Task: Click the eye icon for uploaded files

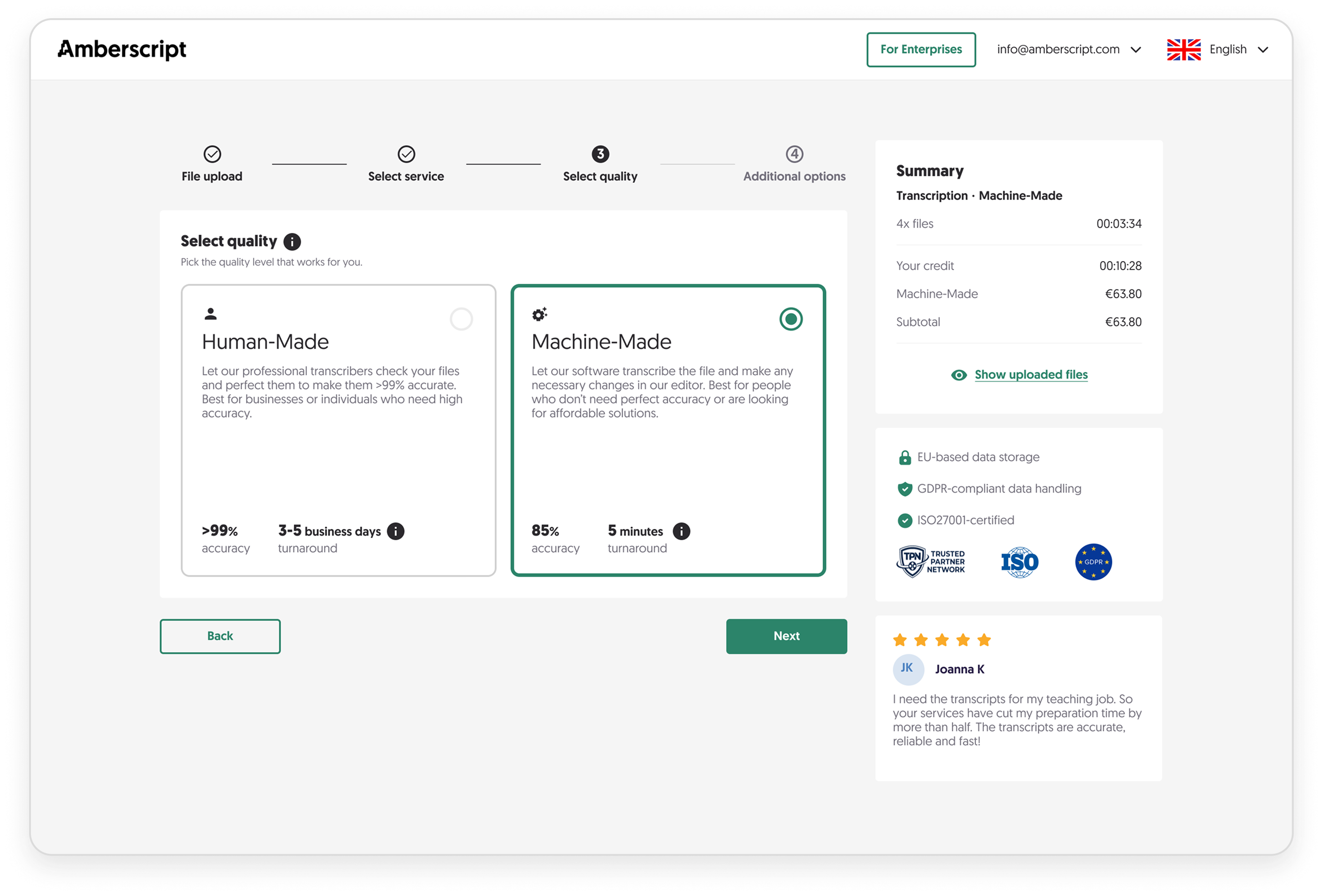Action: pos(959,375)
